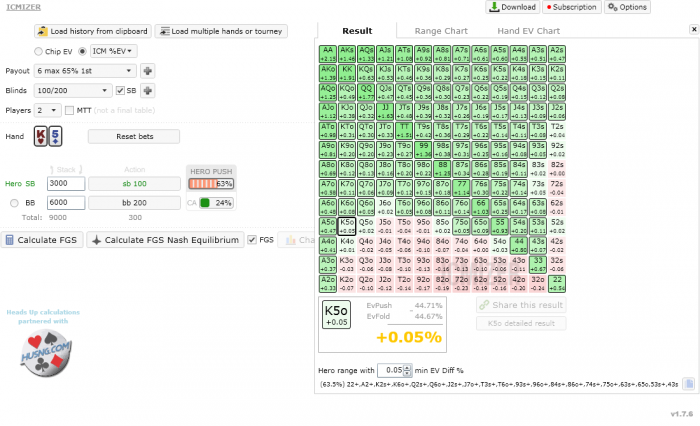Adjust the Hero Push 63% range bar
Viewport: 700px width, 426px height.
[211, 184]
